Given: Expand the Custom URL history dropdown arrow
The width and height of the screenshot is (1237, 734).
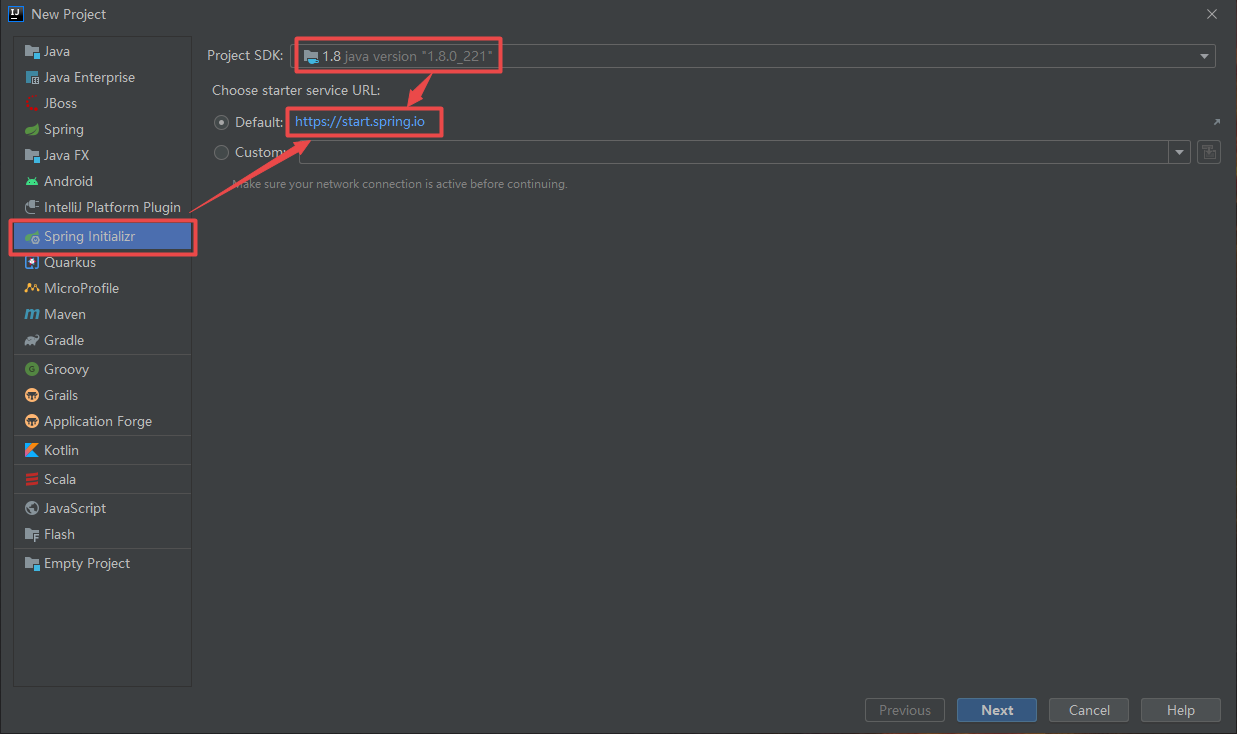Looking at the screenshot, I should pyautogui.click(x=1180, y=152).
